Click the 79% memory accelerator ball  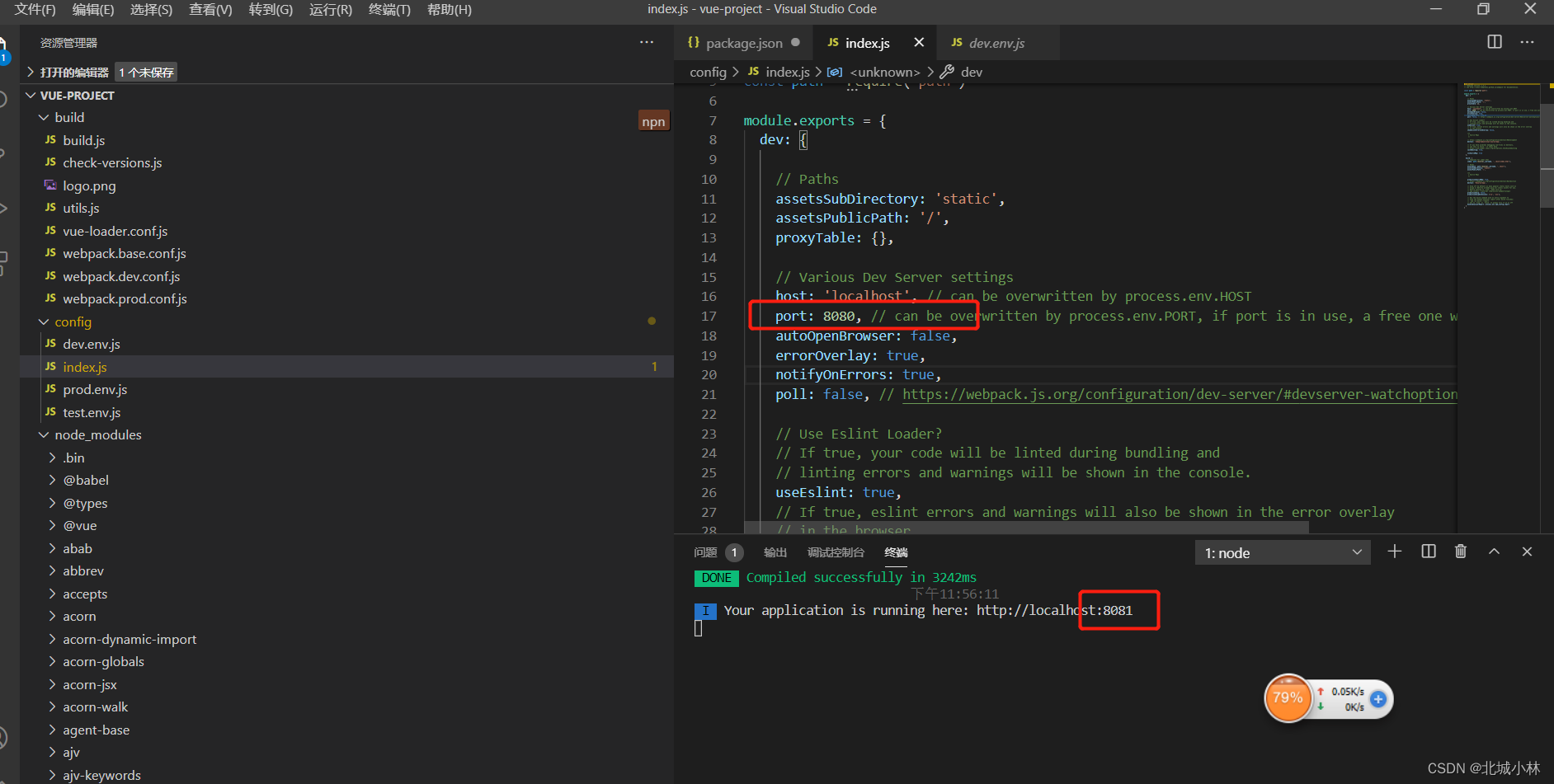pos(1288,698)
